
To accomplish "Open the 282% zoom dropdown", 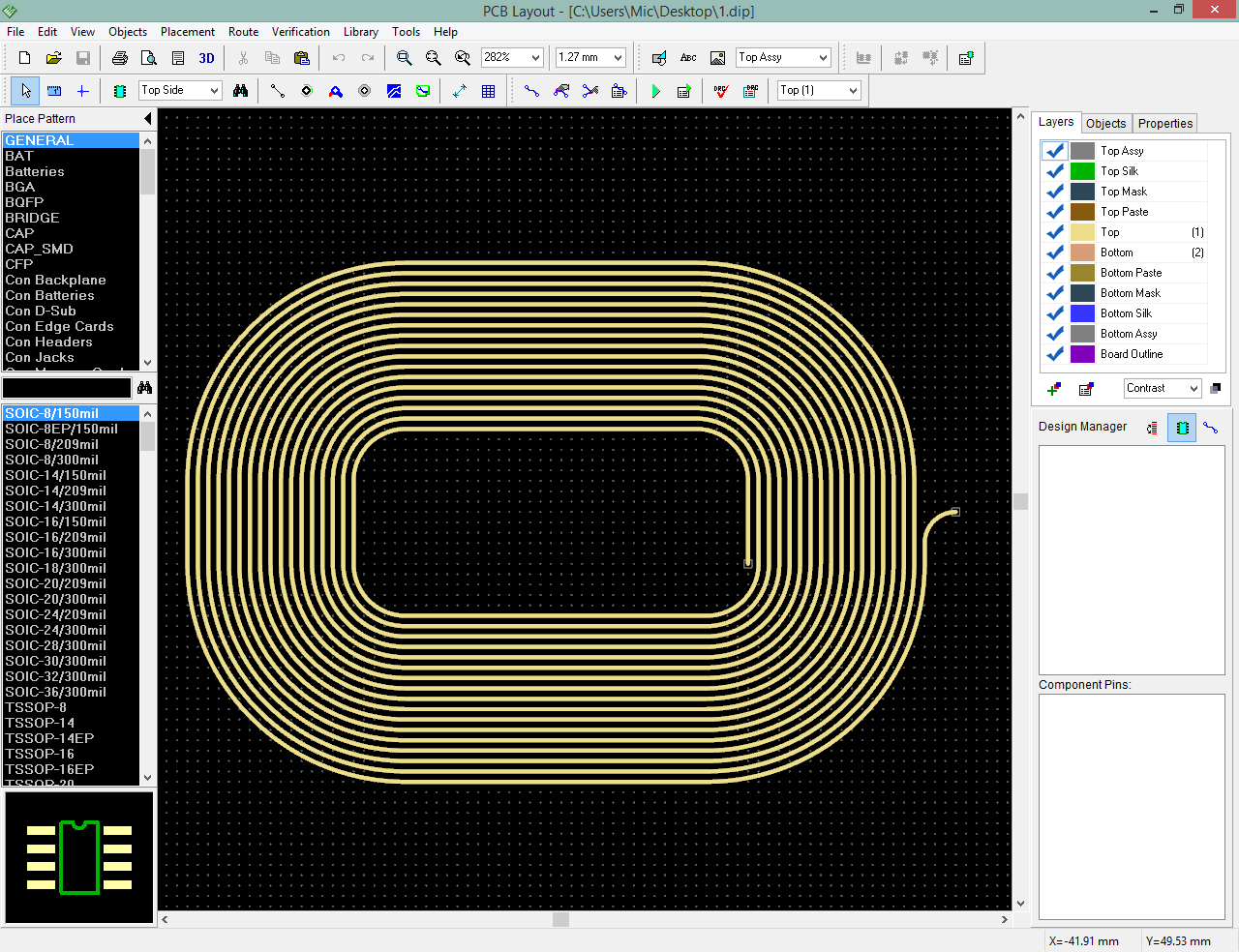I will tap(535, 58).
